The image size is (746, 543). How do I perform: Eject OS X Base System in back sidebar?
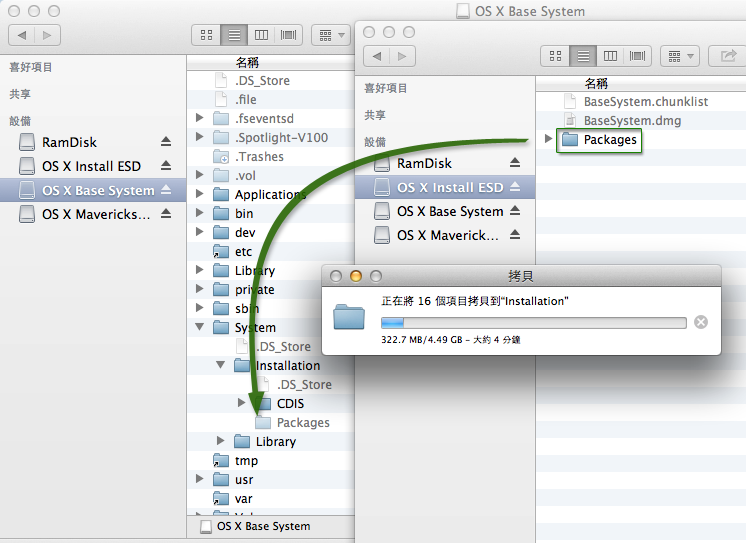tap(166, 189)
